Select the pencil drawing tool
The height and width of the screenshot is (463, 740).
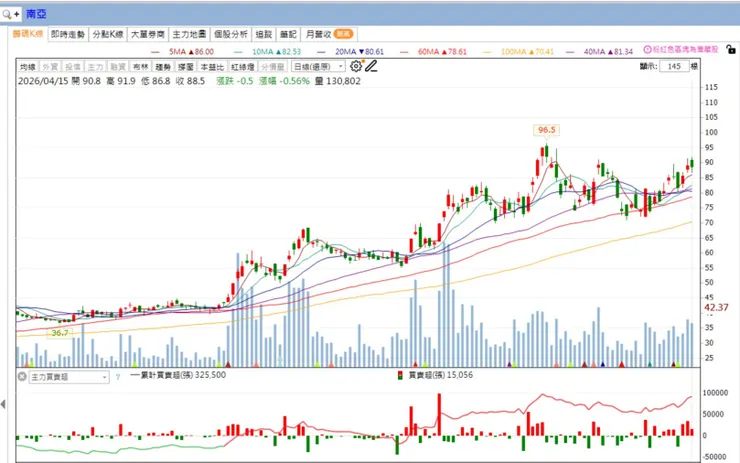(x=371, y=67)
